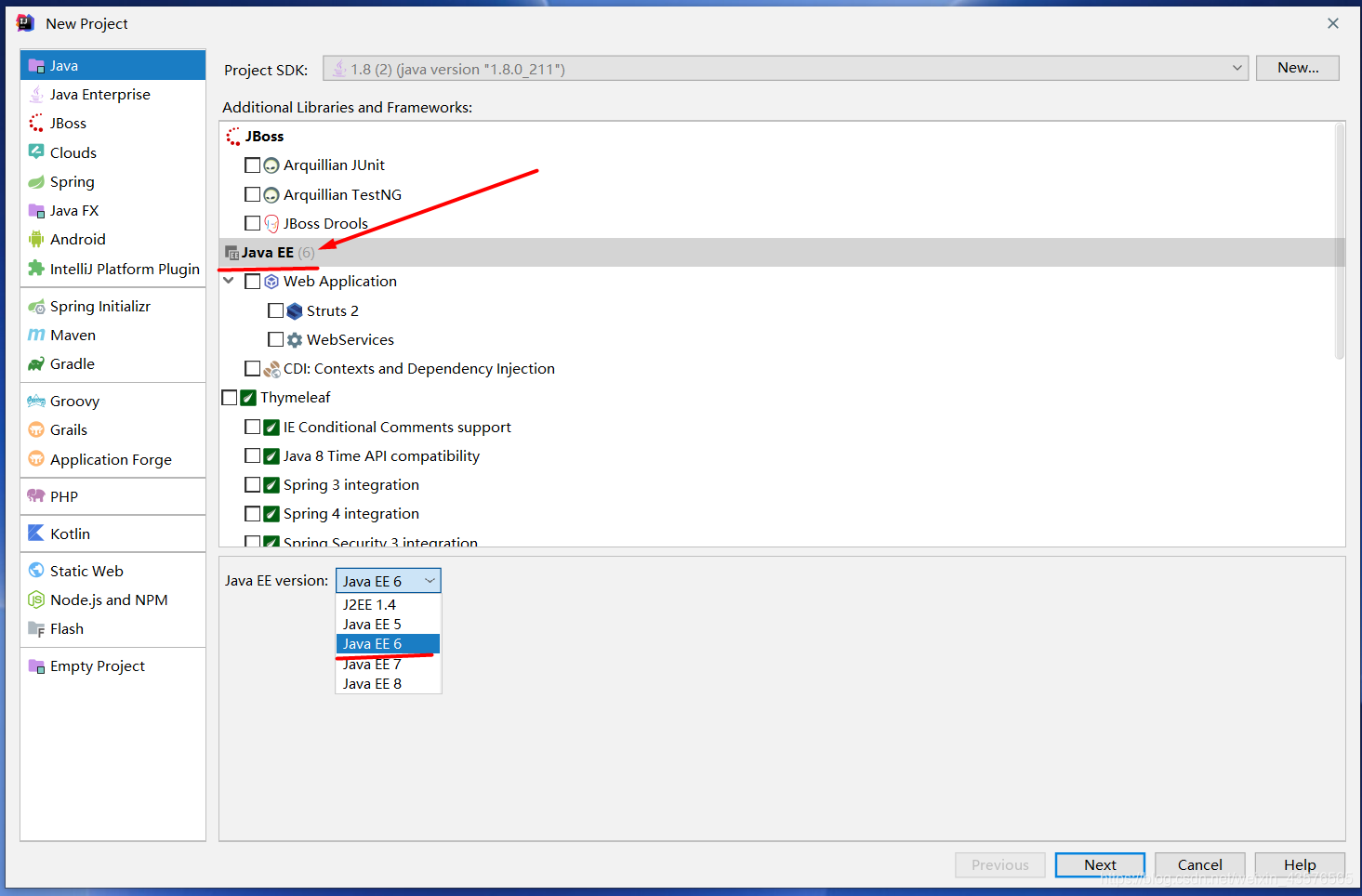
Task: Select Static Web globe icon
Action: point(36,571)
